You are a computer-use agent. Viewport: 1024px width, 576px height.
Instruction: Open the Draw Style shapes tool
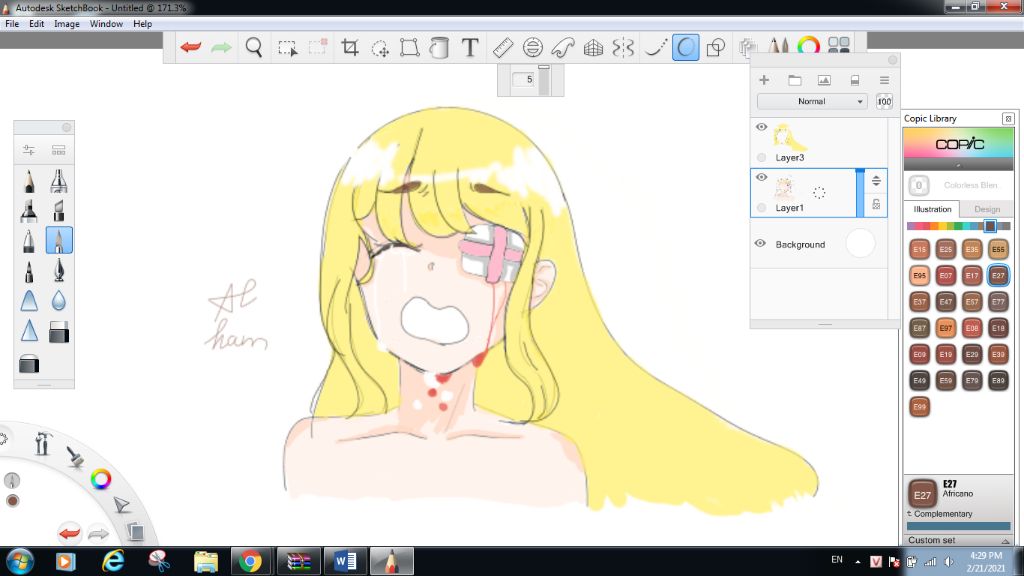(716, 47)
